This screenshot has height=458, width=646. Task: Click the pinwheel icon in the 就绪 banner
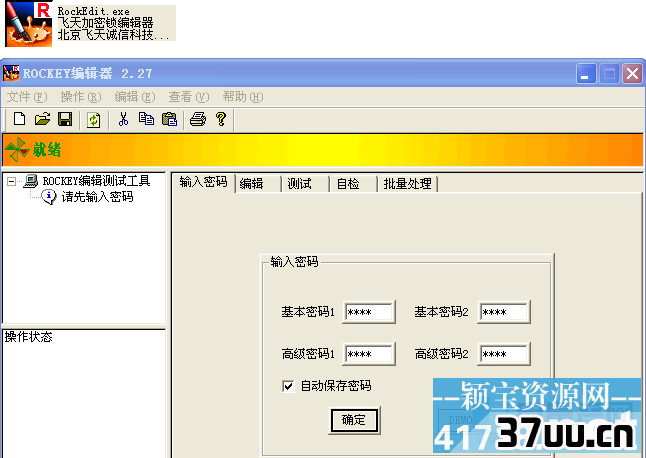[17, 149]
